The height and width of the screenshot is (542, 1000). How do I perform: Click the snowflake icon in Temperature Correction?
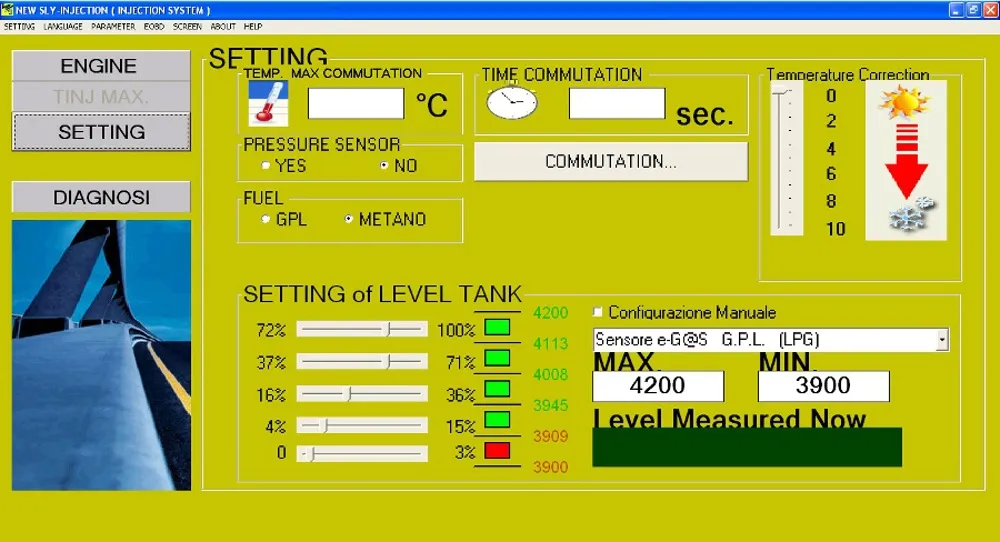pos(912,213)
